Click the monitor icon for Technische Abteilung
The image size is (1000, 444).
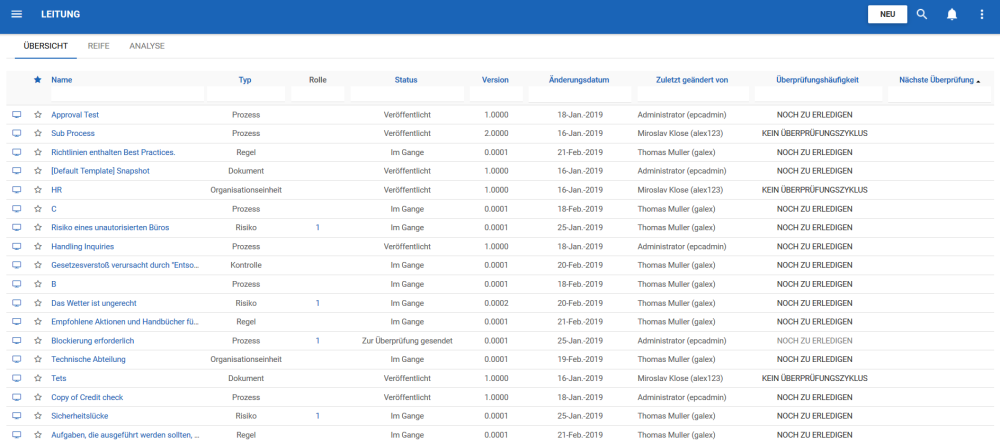[x=17, y=359]
